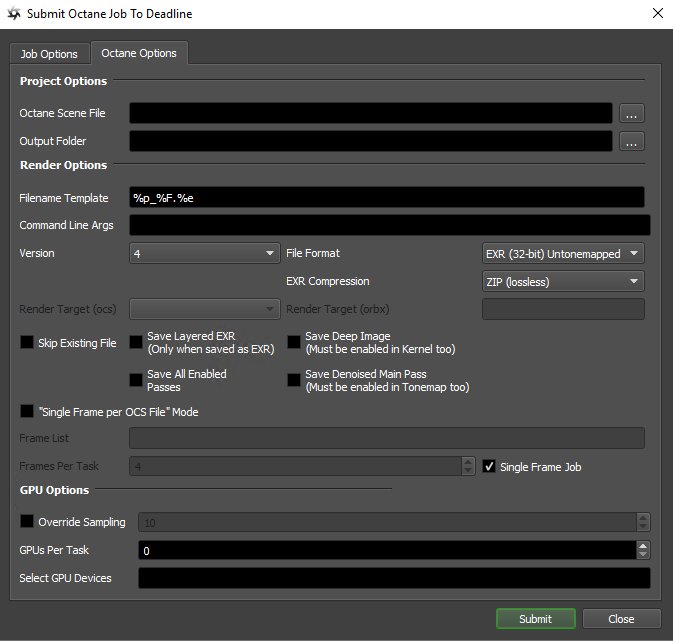Screen dimensions: 673x641
Task: Toggle Save Layered EXR option
Action: tap(136, 343)
